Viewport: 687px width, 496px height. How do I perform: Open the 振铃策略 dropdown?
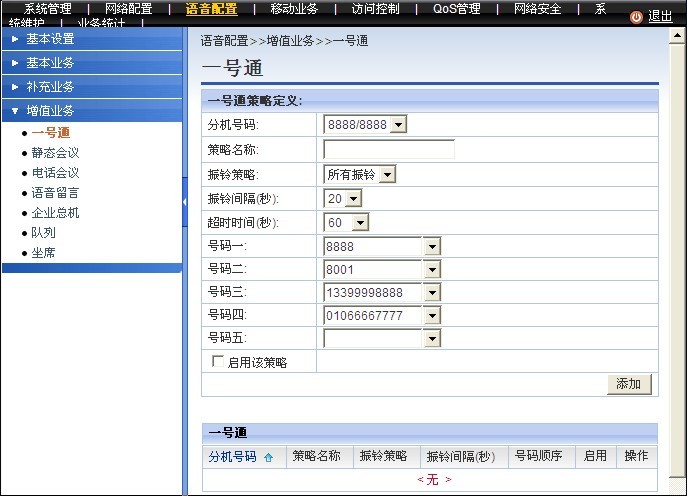point(388,174)
